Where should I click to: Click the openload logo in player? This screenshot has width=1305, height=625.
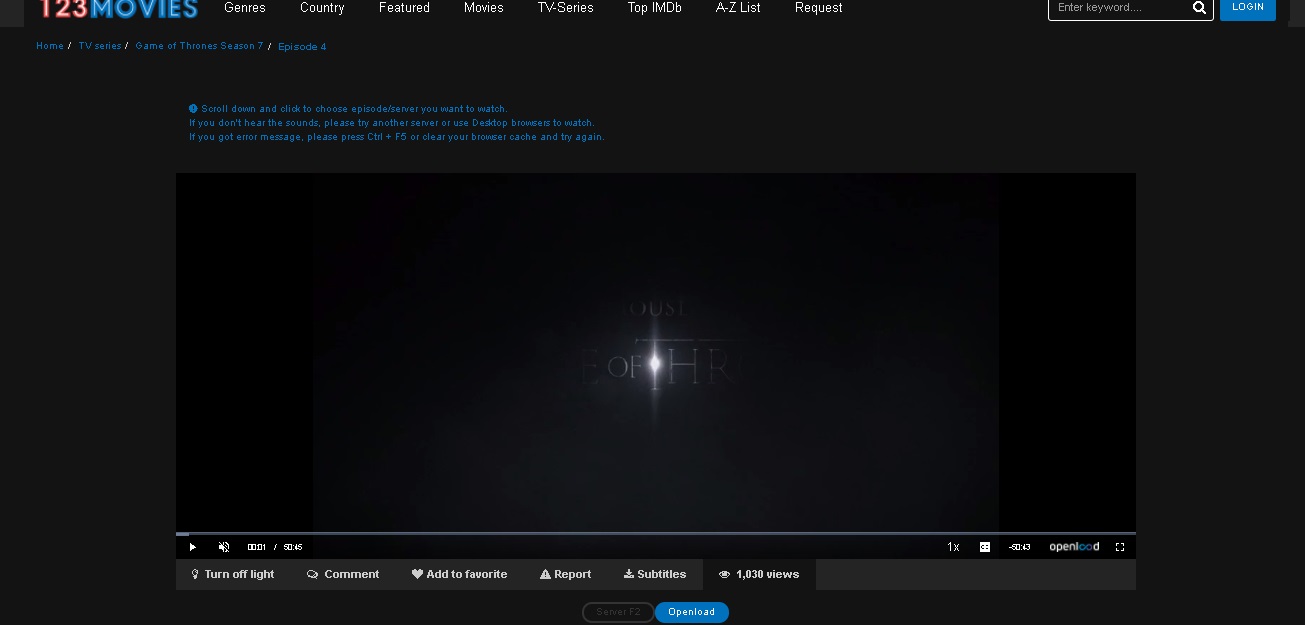pos(1074,547)
